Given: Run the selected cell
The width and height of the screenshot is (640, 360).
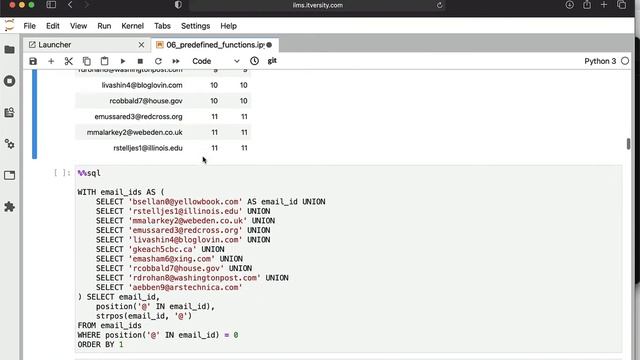Looking at the screenshot, I should (122, 61).
